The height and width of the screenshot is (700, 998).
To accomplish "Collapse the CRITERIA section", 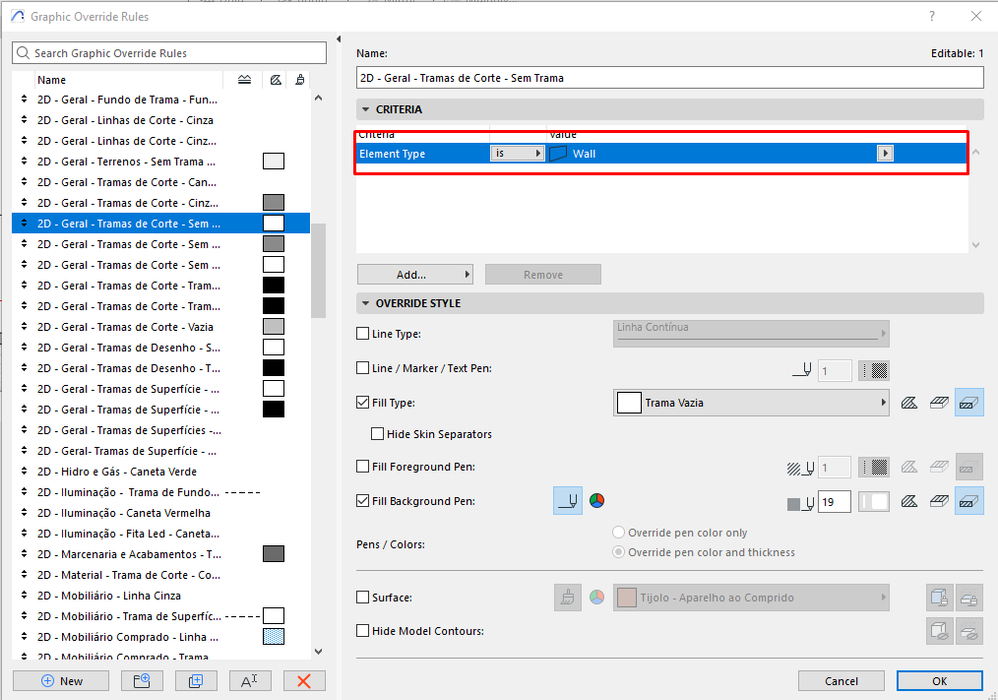I will tap(365, 109).
